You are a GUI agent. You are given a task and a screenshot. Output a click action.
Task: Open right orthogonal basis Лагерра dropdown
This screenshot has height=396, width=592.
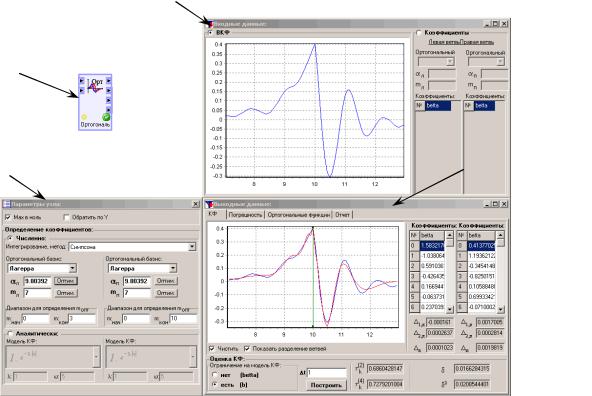point(173,268)
